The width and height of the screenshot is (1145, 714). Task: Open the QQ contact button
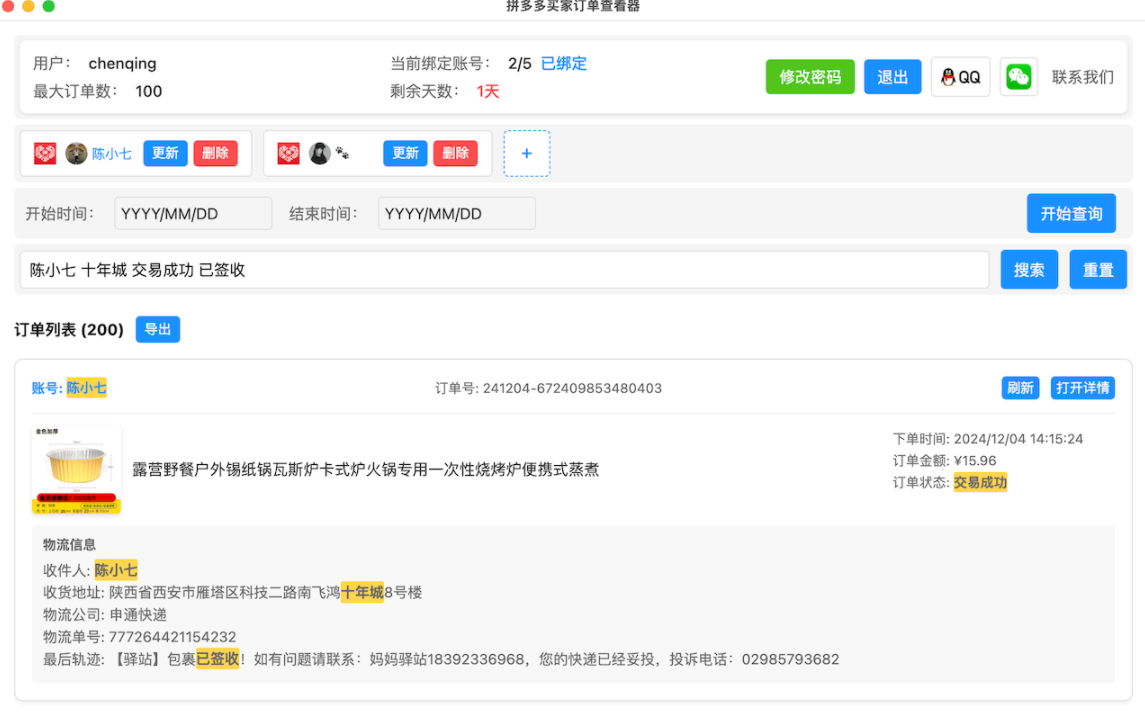tap(960, 77)
